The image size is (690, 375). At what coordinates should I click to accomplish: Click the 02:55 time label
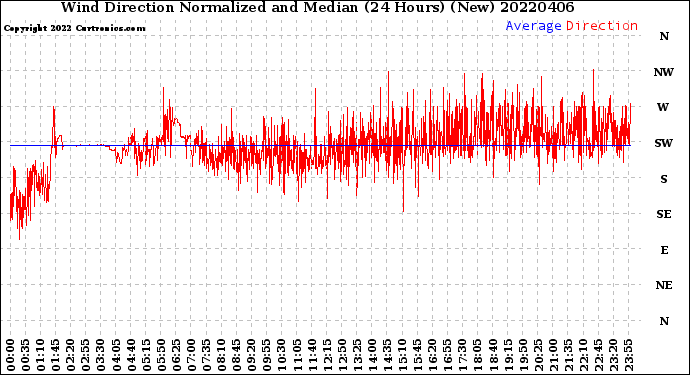86,355
